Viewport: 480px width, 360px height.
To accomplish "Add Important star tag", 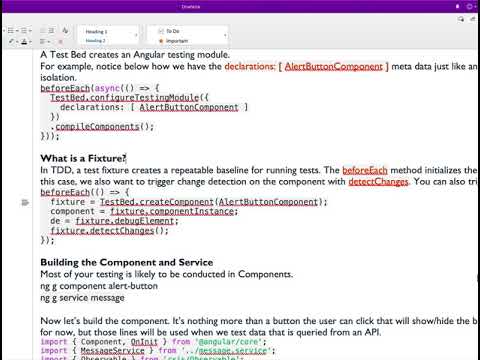I will click(x=174, y=41).
